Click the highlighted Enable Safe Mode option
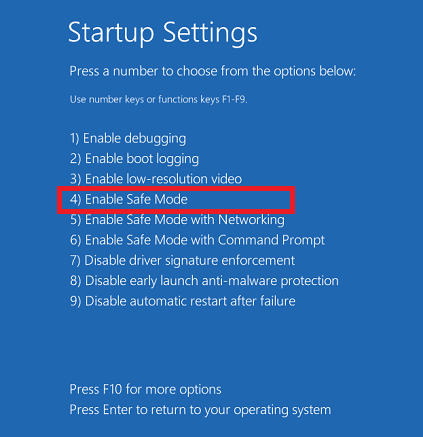This screenshot has height=437, width=423. [x=129, y=199]
